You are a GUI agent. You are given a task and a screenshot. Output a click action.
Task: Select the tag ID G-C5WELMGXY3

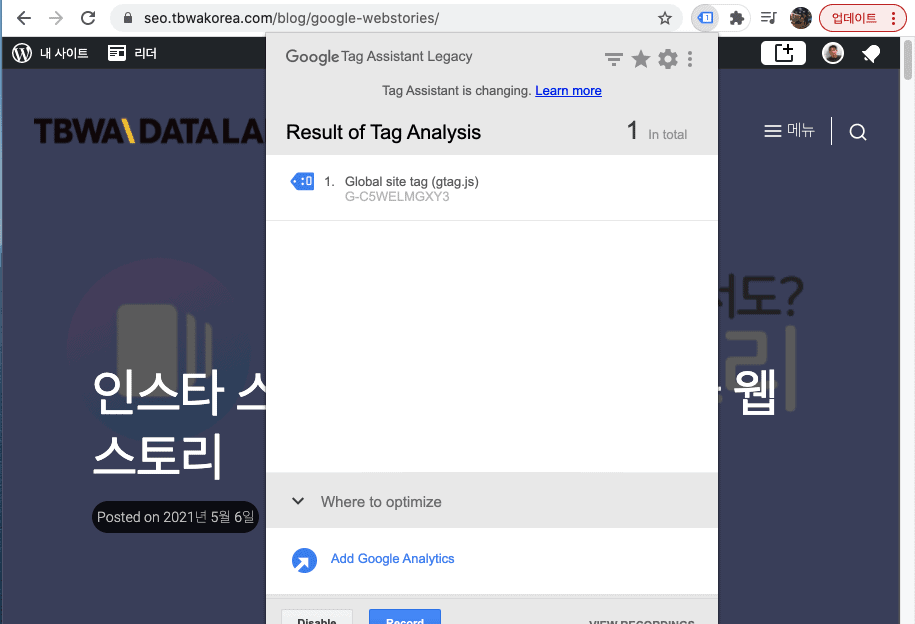(x=397, y=197)
